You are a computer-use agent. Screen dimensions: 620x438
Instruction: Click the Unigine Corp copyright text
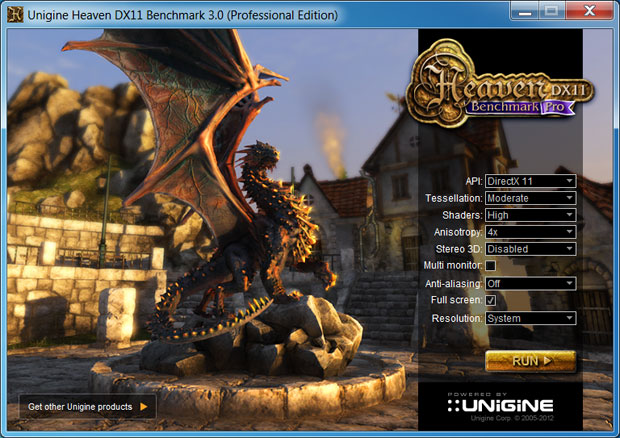click(512, 418)
